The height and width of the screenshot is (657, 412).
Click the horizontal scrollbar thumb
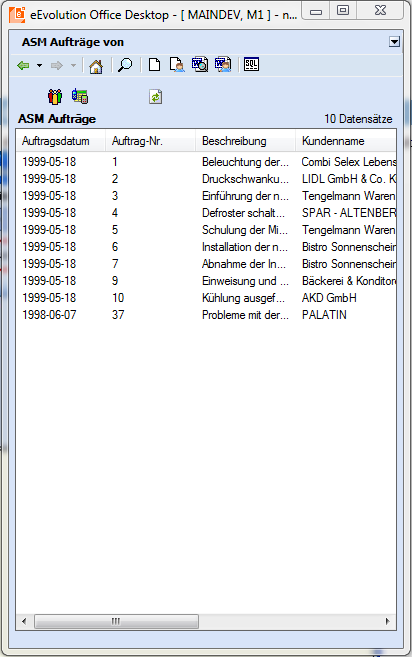pyautogui.click(x=116, y=621)
